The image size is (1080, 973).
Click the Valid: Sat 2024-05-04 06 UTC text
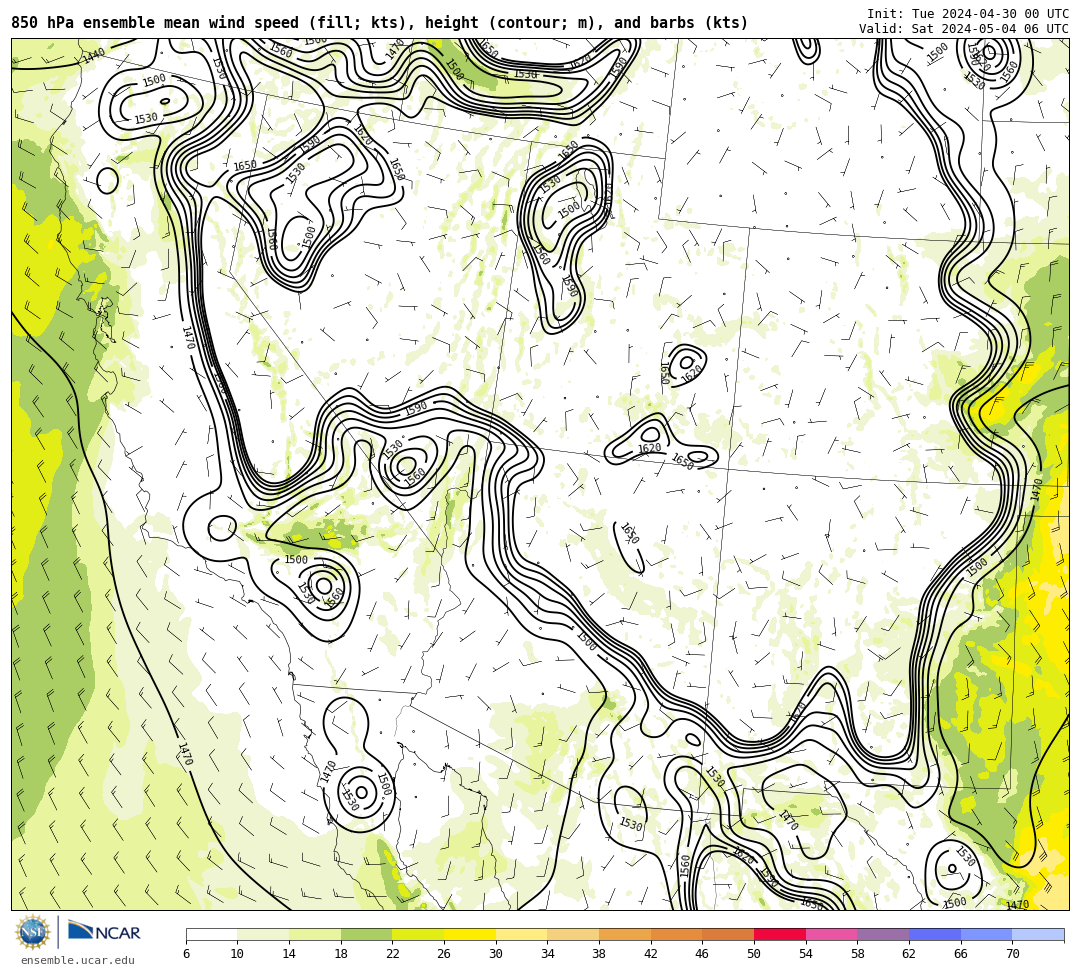[x=964, y=29]
